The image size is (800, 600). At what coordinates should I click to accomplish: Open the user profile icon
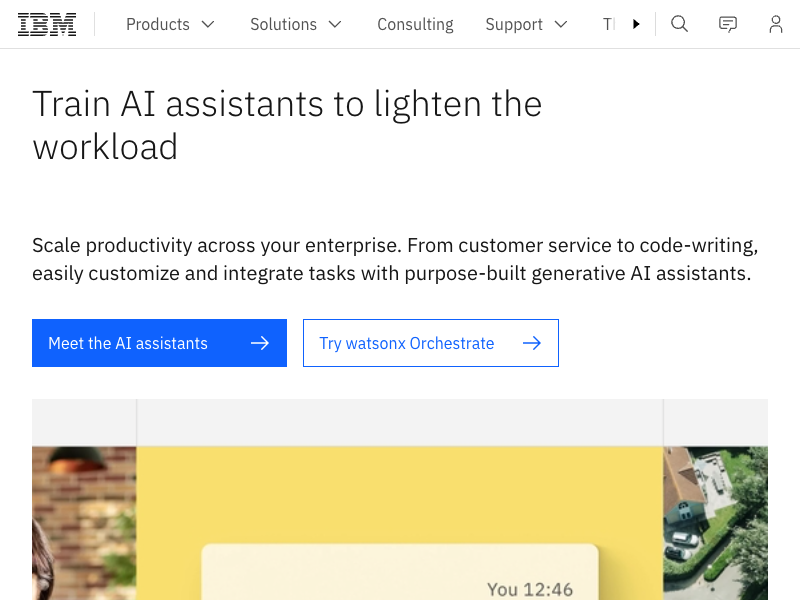point(776,24)
